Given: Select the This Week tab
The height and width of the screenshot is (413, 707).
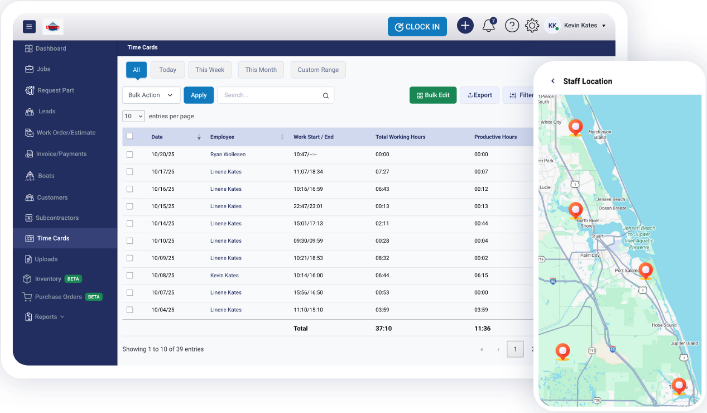Looking at the screenshot, I should coord(210,70).
